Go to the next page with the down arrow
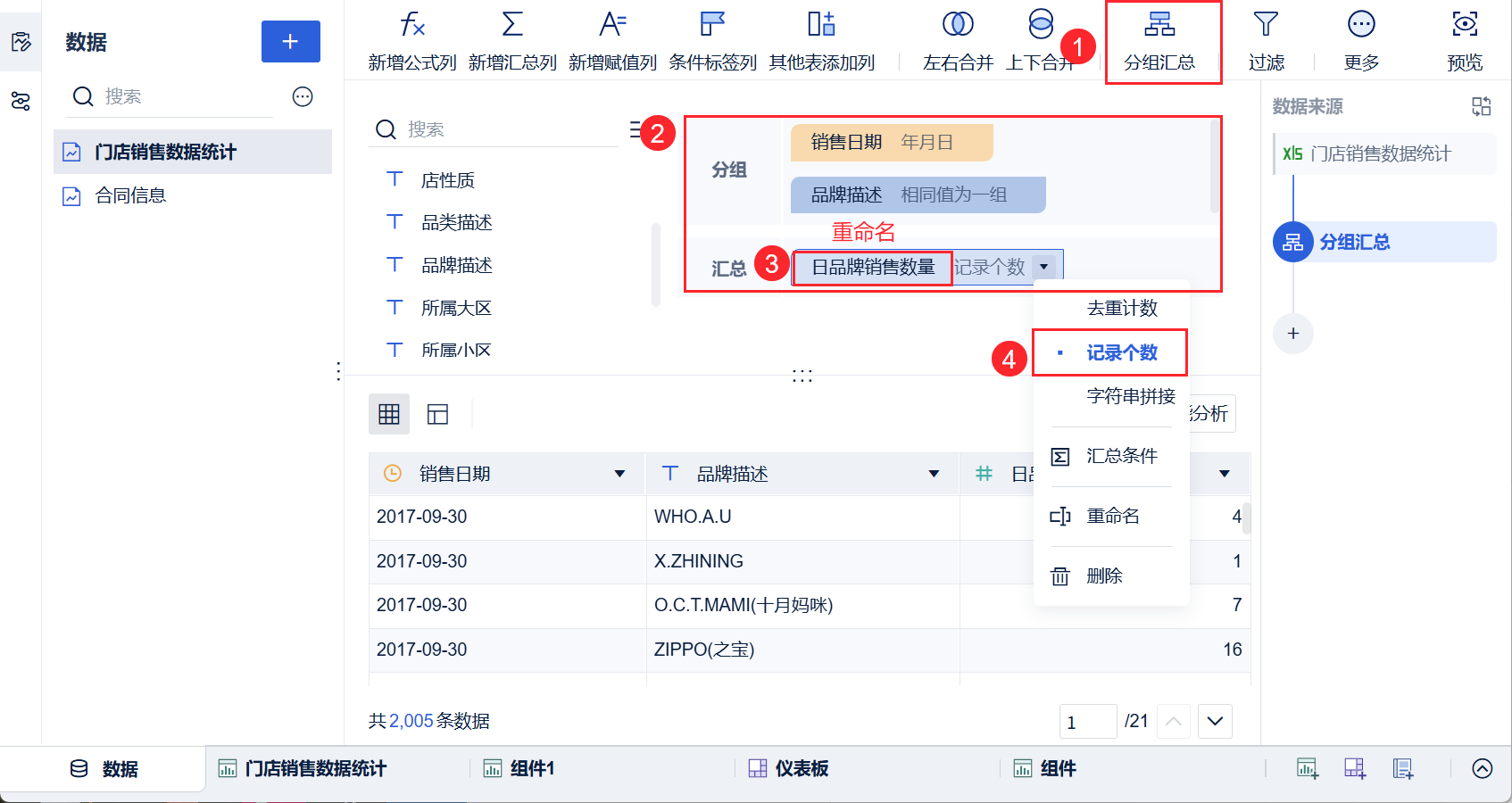The width and height of the screenshot is (1512, 803). click(x=1215, y=721)
